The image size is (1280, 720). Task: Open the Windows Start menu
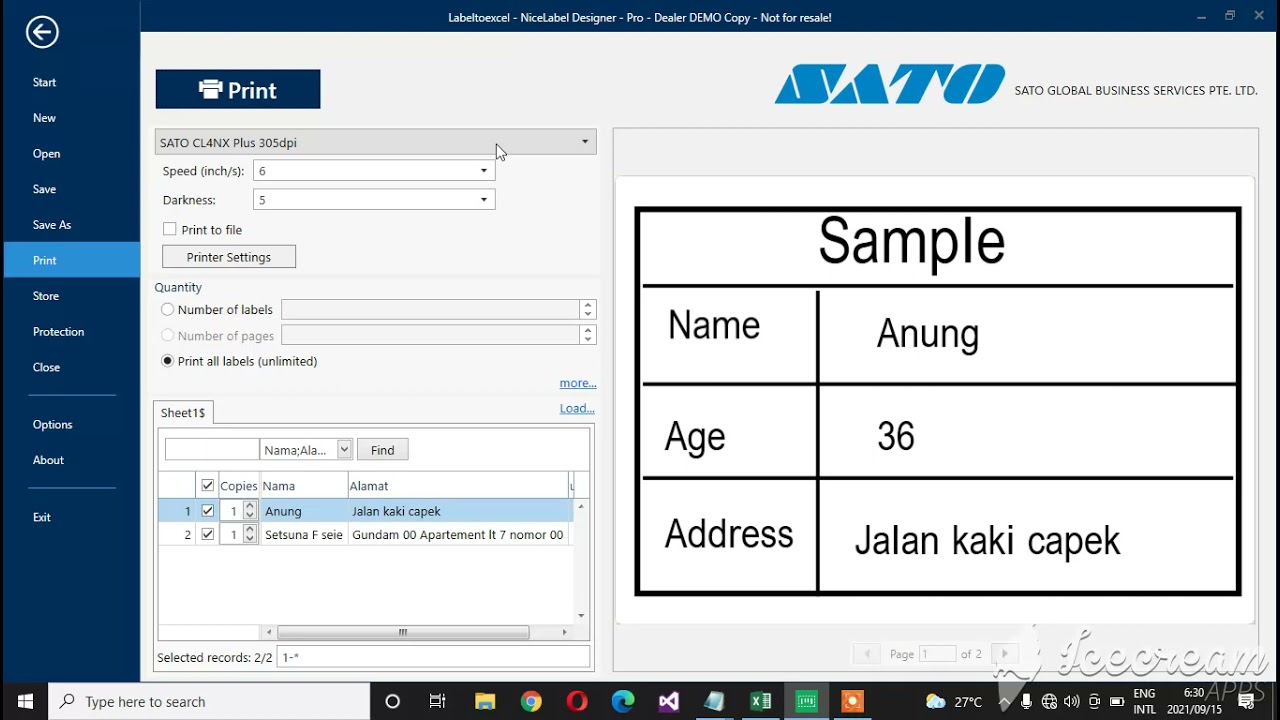coord(24,701)
